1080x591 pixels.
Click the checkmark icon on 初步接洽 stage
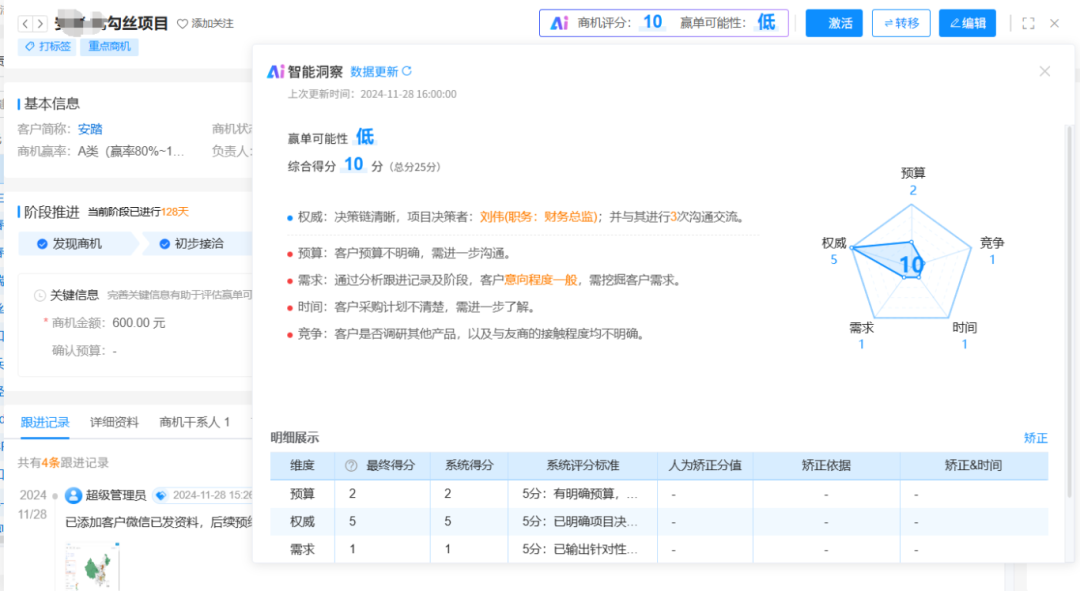coord(164,243)
